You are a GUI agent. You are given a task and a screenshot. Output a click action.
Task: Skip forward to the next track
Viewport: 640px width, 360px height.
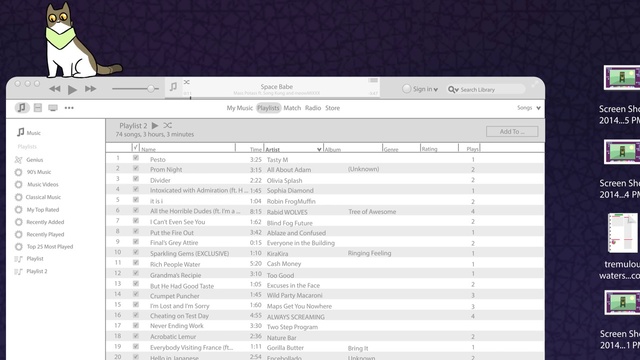coord(91,89)
